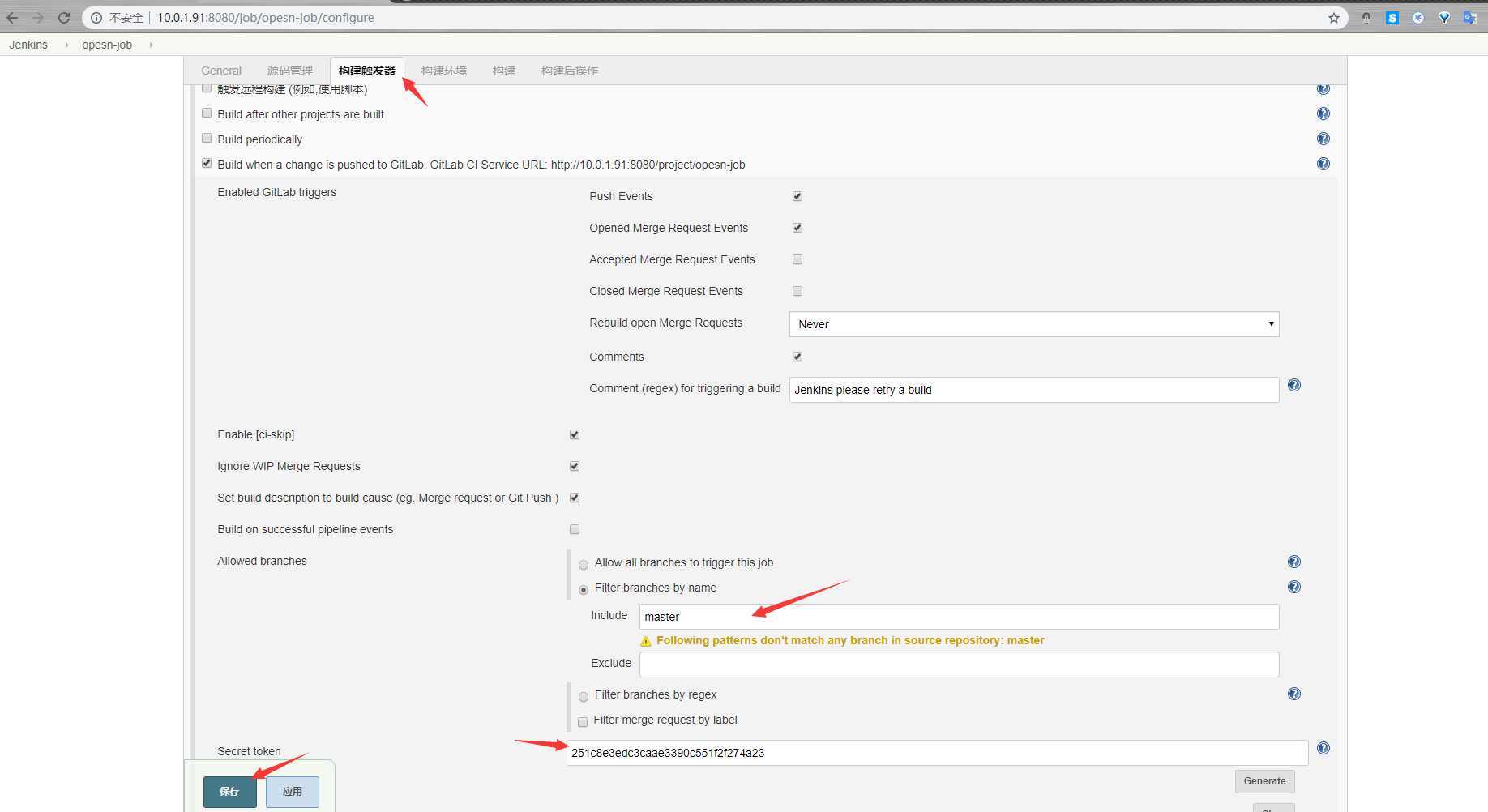Generate a new secret token
This screenshot has width=1488, height=812.
[1264, 781]
